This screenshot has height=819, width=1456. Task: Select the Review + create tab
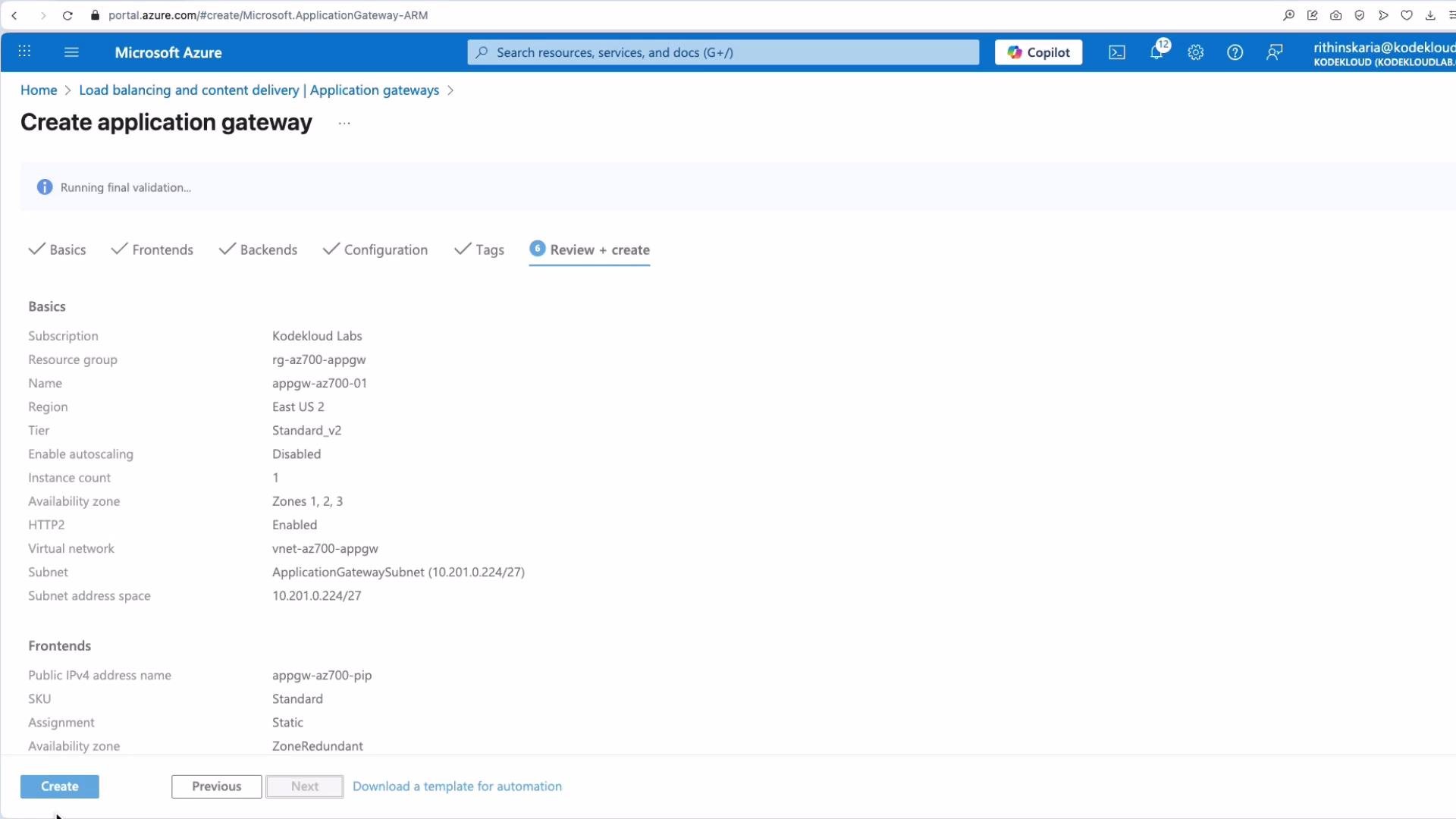click(589, 249)
